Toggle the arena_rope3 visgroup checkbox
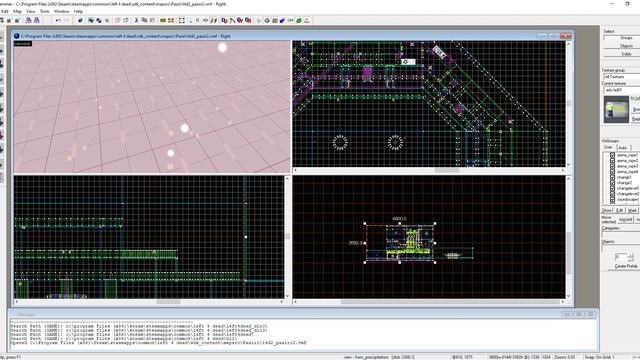The width and height of the screenshot is (640, 360). point(612,166)
